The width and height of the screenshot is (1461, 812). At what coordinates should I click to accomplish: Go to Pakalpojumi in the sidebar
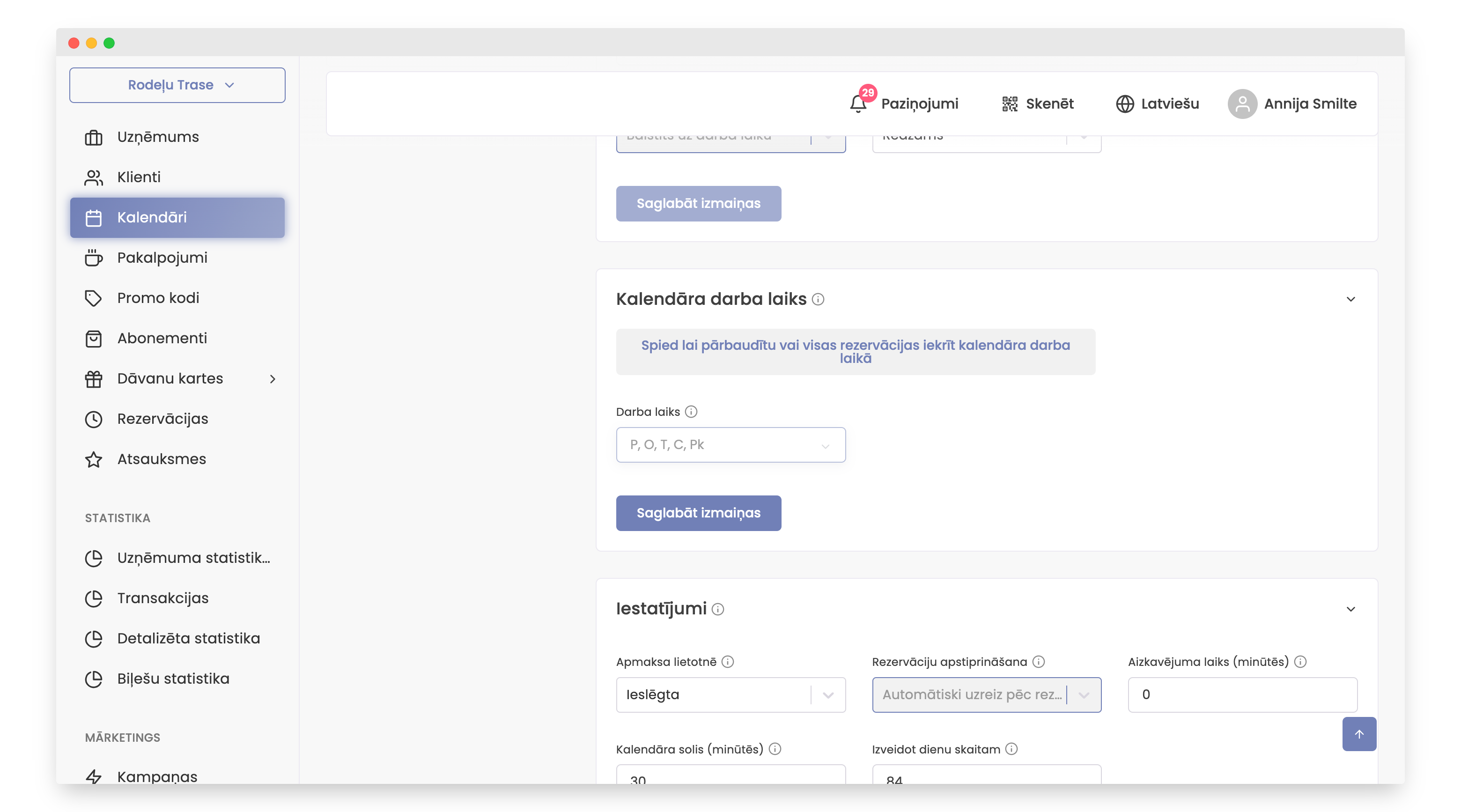162,258
